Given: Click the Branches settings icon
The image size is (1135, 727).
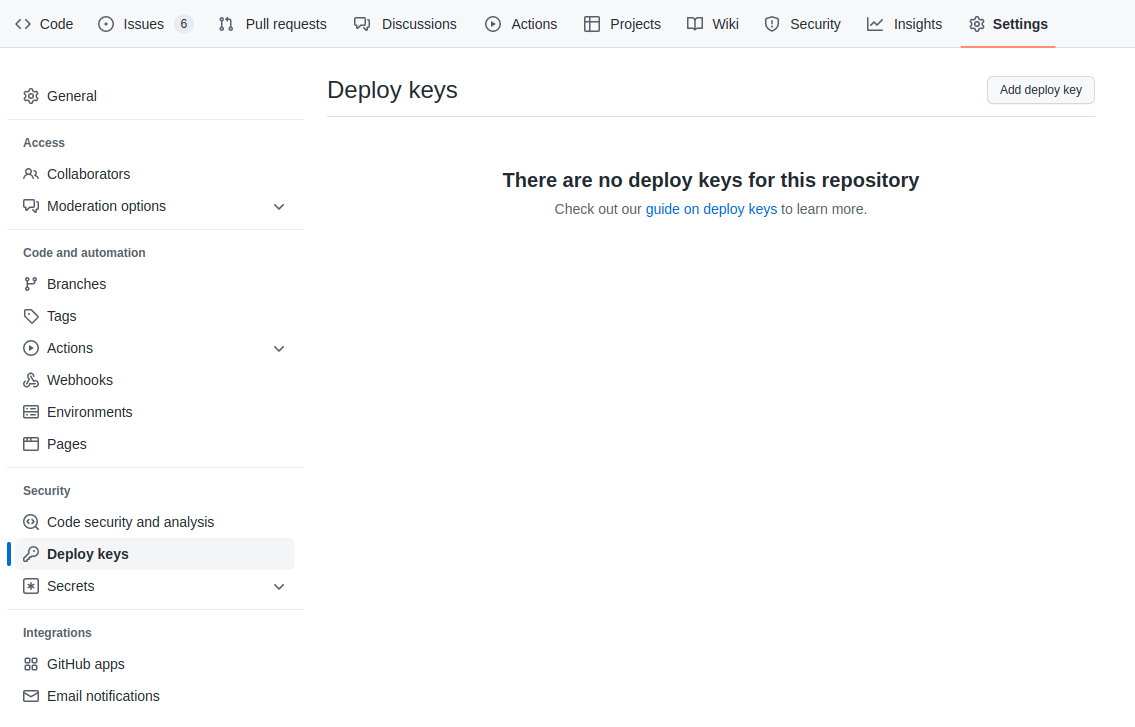Looking at the screenshot, I should pyautogui.click(x=30, y=284).
